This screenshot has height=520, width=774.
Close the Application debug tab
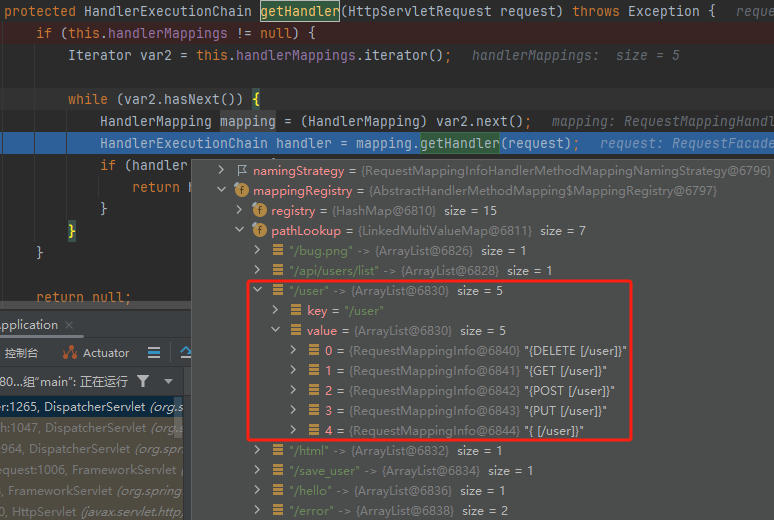click(x=69, y=324)
